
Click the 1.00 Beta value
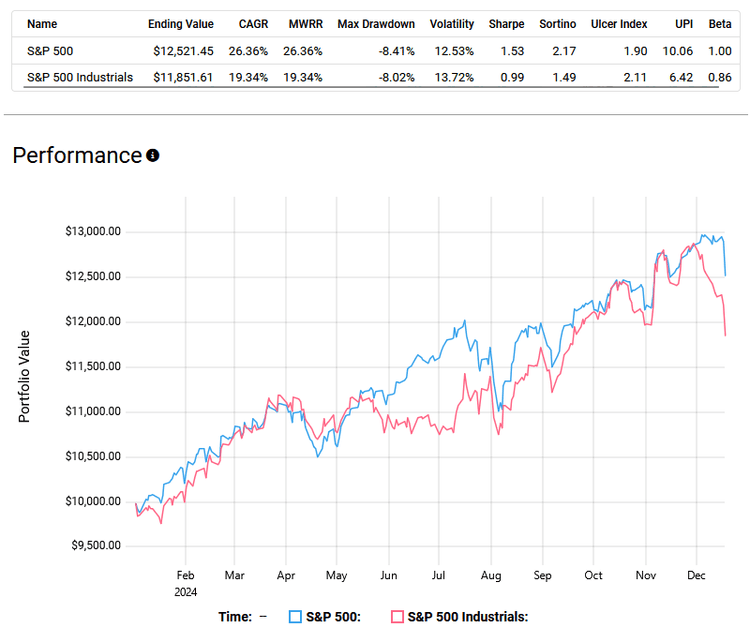tap(720, 51)
